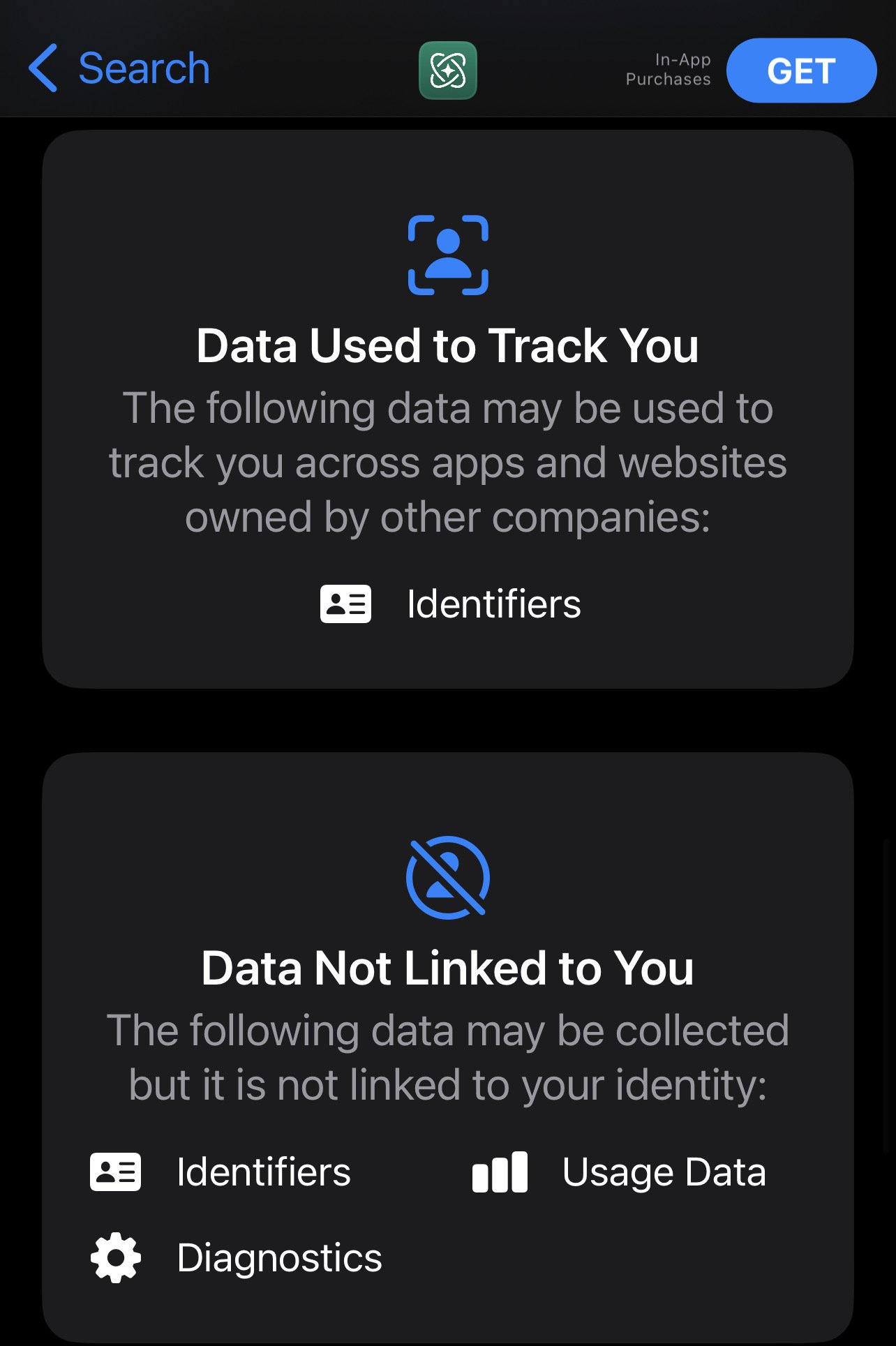Image resolution: width=896 pixels, height=1346 pixels.
Task: Tap the tracking description about other companies
Action: coord(448,463)
